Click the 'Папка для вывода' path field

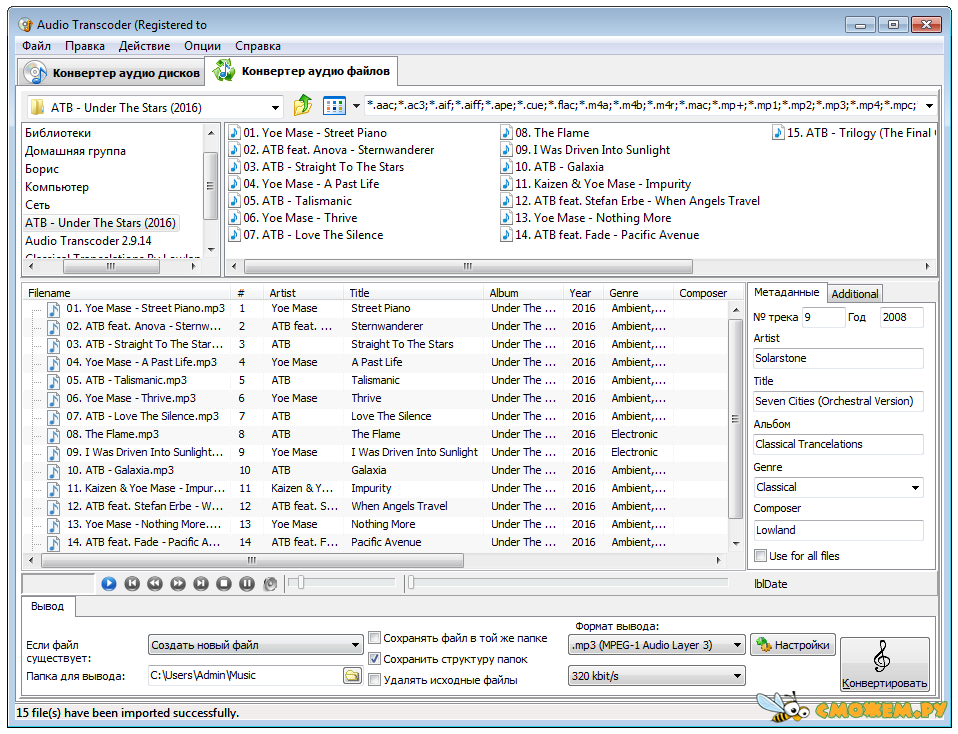click(x=246, y=675)
